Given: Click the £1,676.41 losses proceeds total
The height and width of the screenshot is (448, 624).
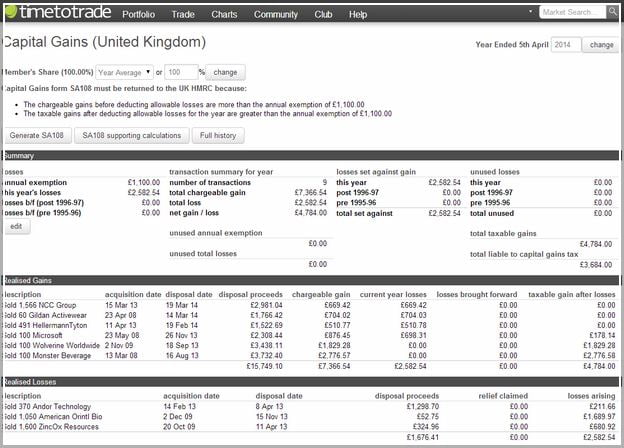Looking at the screenshot, I should 423,437.
